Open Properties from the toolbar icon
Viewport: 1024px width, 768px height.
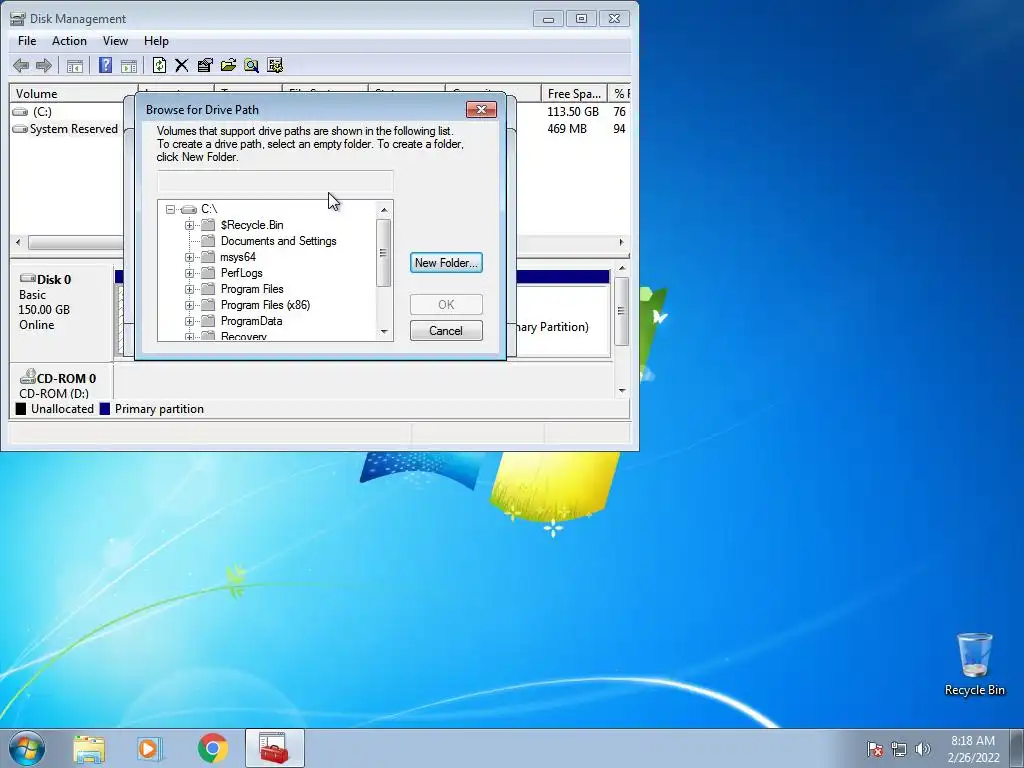205,65
